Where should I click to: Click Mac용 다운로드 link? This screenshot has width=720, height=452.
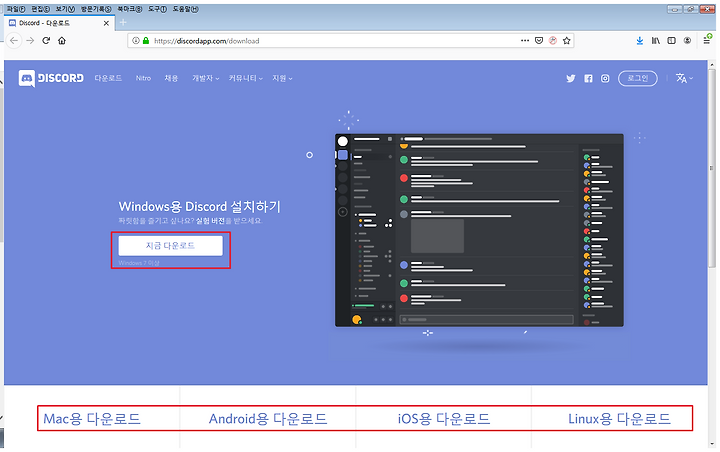tap(92, 418)
